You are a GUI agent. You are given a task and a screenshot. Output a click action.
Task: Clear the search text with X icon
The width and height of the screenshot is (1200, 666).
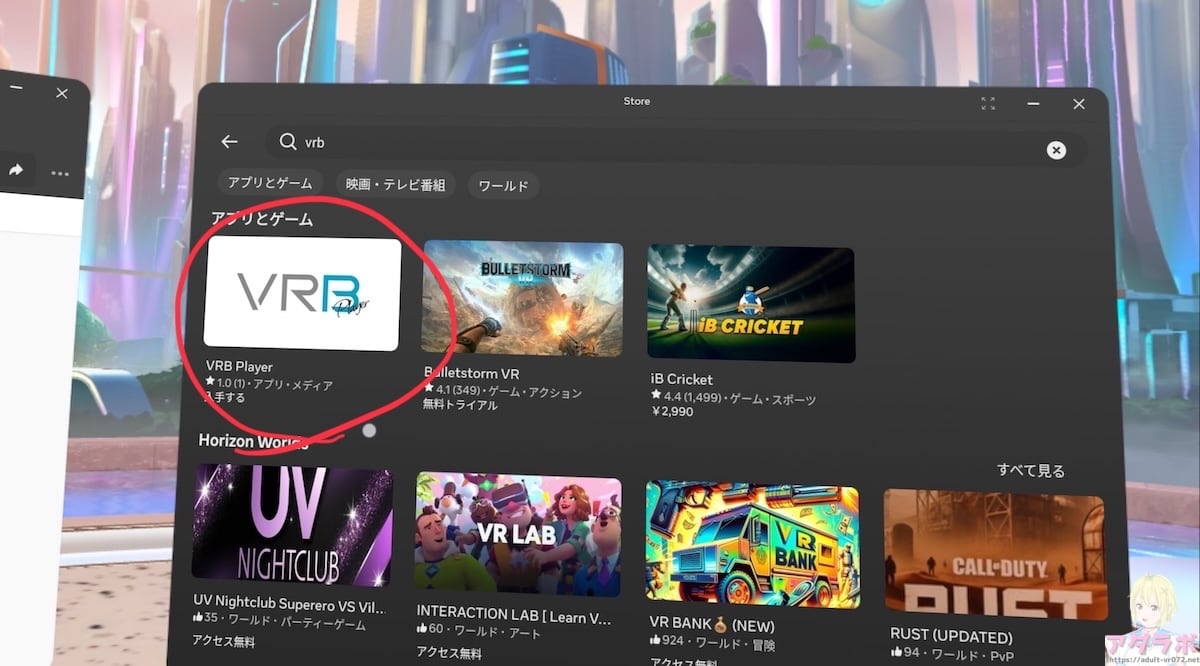point(1056,150)
